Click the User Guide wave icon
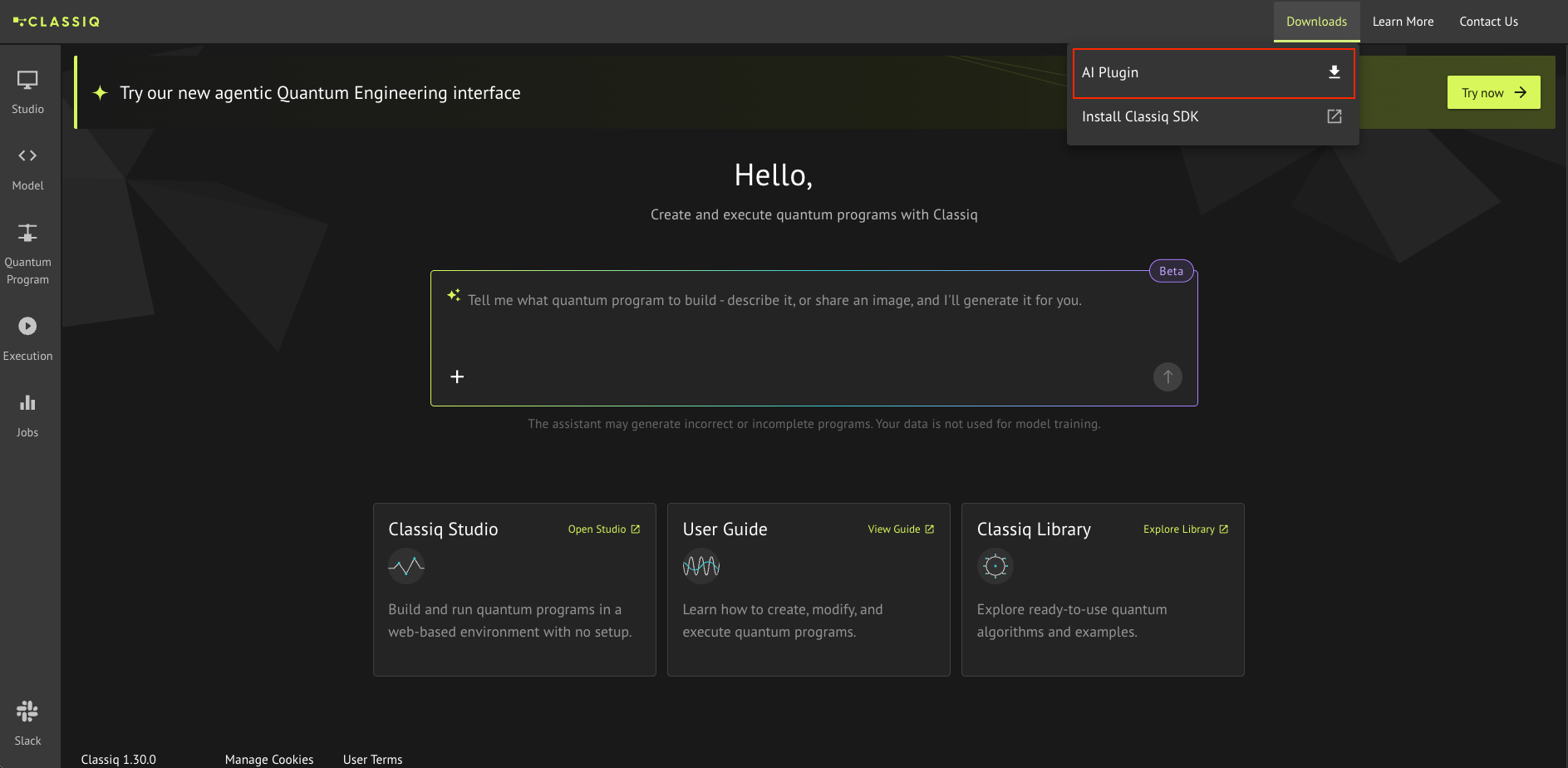 coord(701,566)
